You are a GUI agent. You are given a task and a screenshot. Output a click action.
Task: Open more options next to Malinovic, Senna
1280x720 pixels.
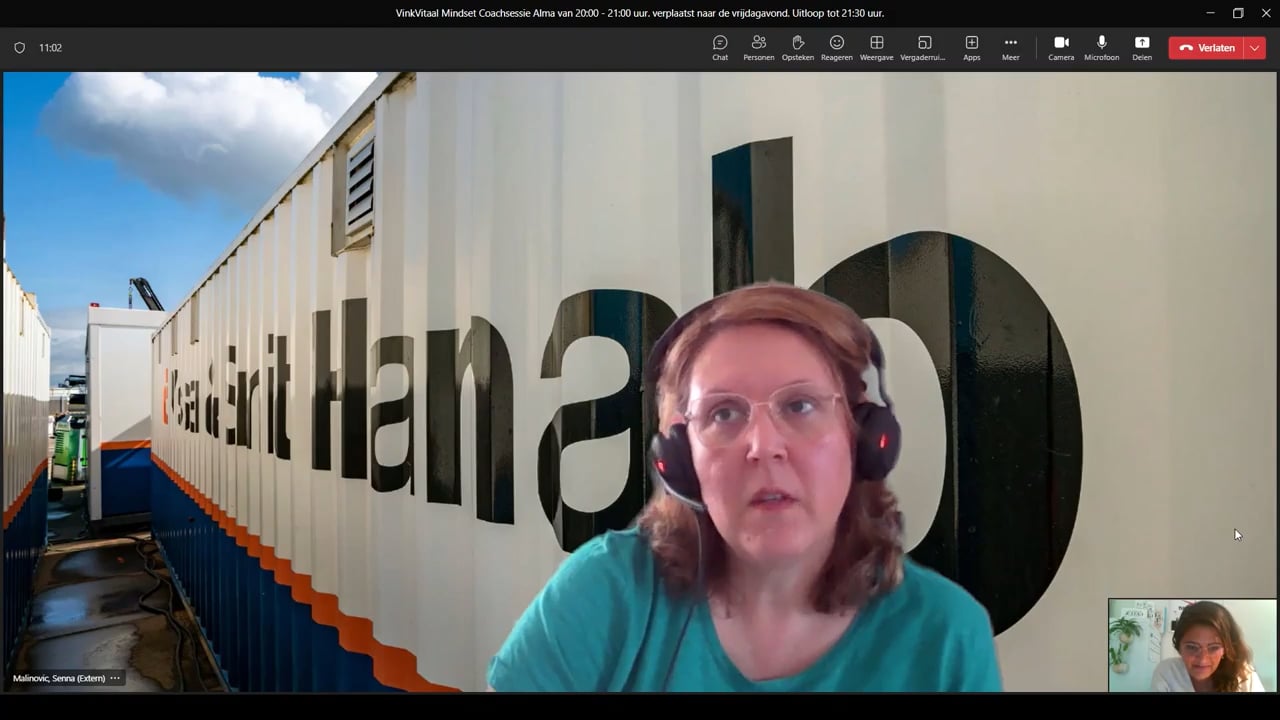[115, 678]
